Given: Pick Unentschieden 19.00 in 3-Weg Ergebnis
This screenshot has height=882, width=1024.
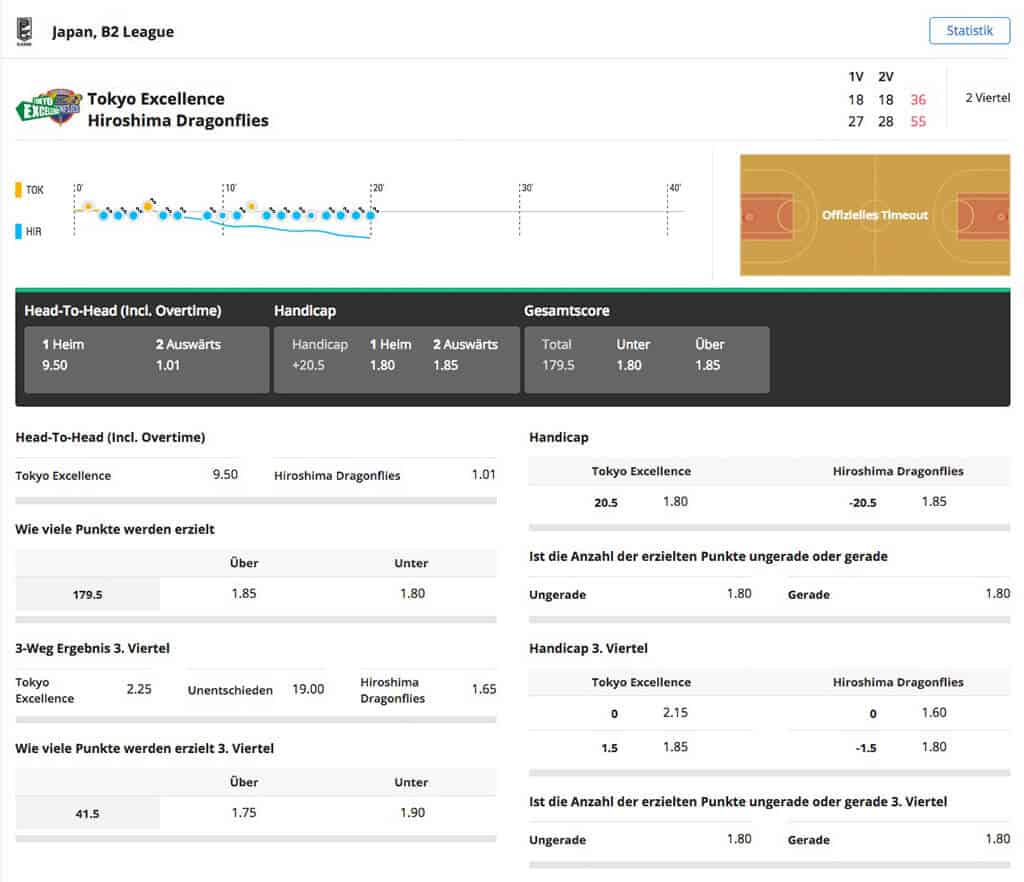Looking at the screenshot, I should [255, 689].
